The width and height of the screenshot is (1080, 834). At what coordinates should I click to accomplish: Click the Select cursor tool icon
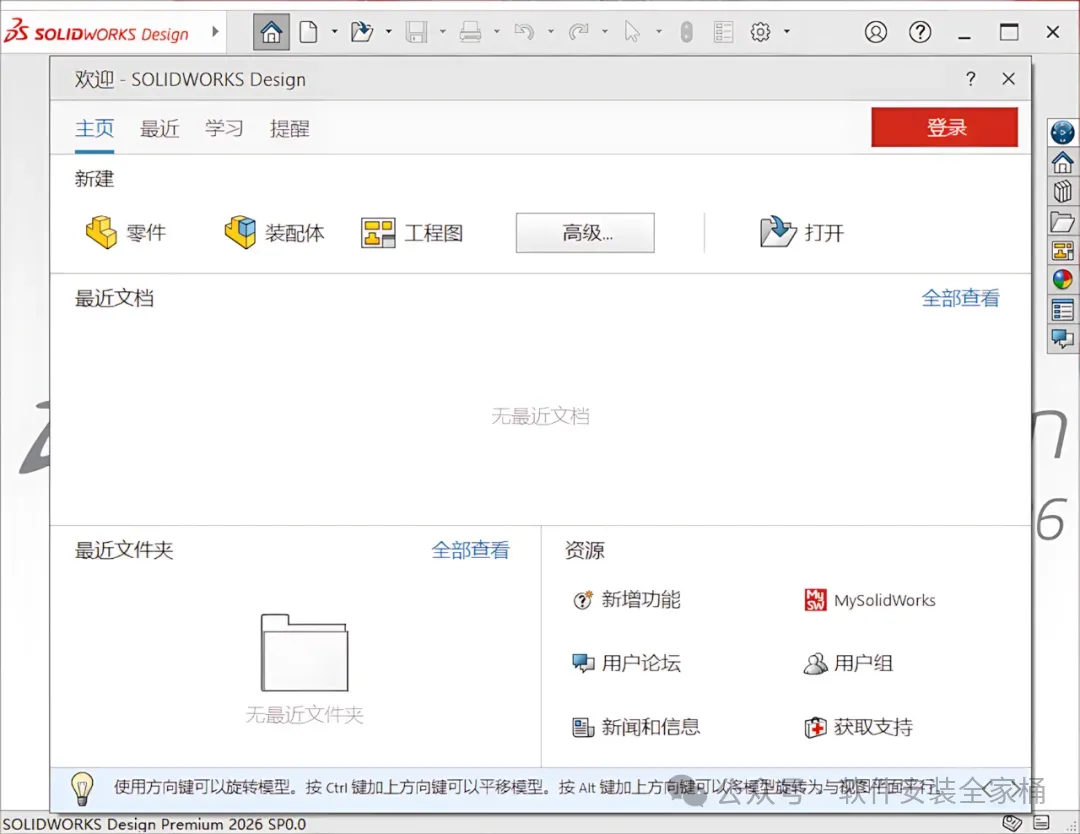[x=632, y=32]
